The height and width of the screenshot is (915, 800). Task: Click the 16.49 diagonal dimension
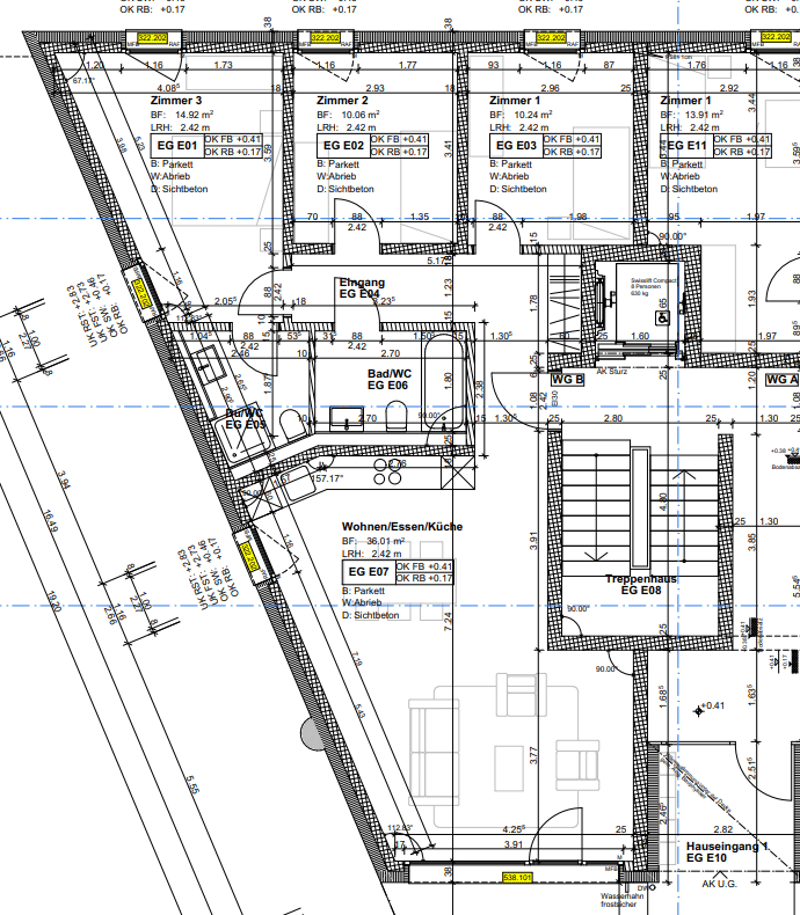pyautogui.click(x=51, y=521)
